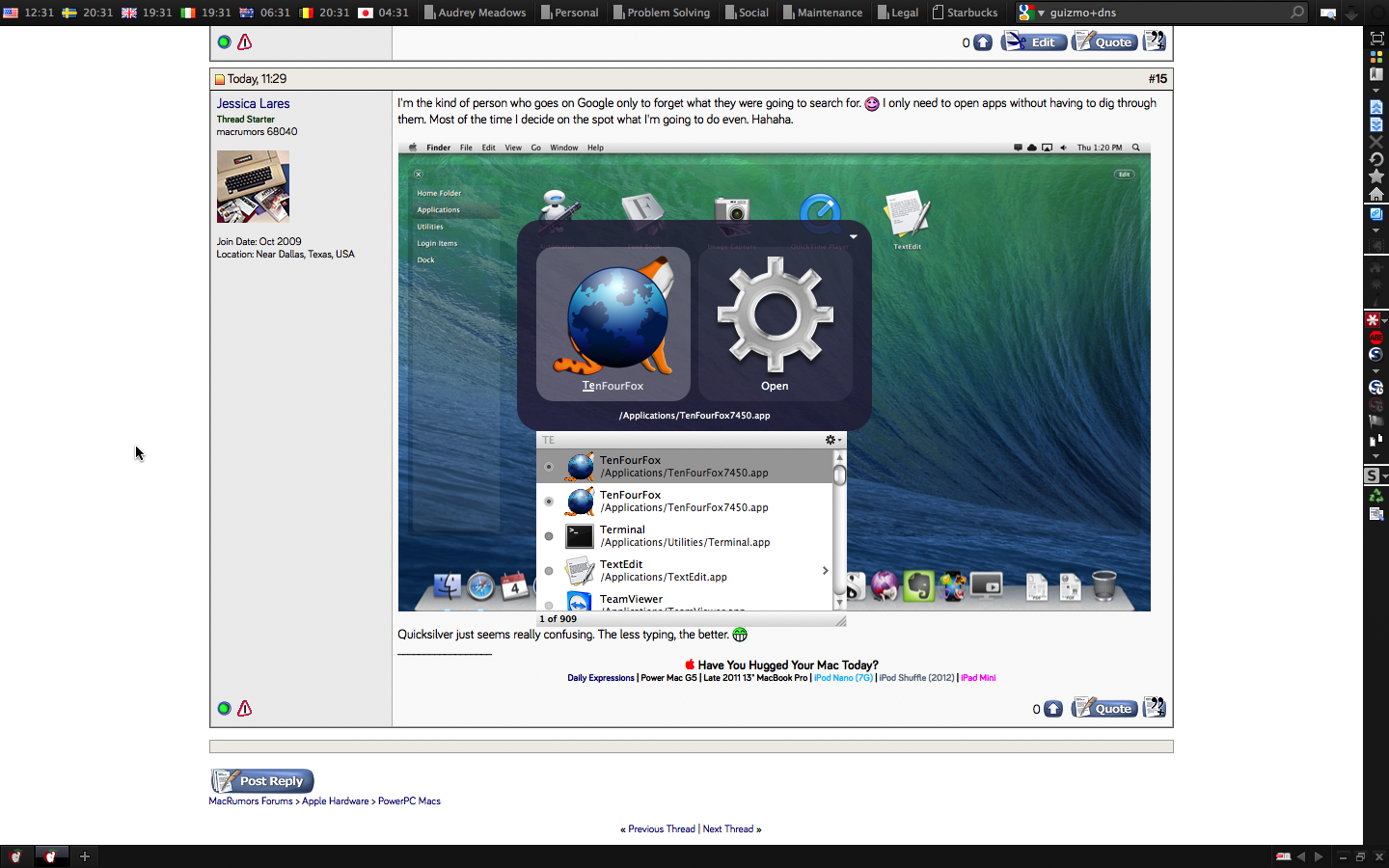
Task: Open the dropdown arrow beside the red asterisk icon
Action: tap(1385, 320)
